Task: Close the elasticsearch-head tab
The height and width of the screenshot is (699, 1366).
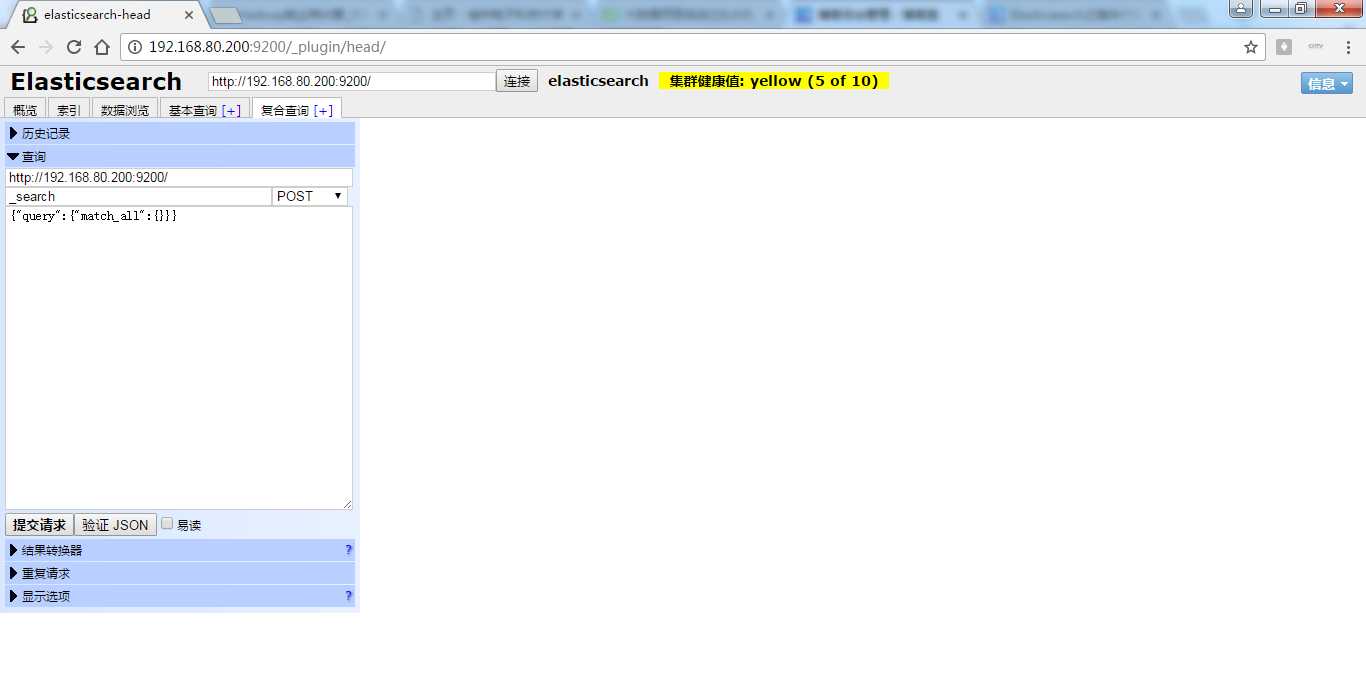Action: 189,15
